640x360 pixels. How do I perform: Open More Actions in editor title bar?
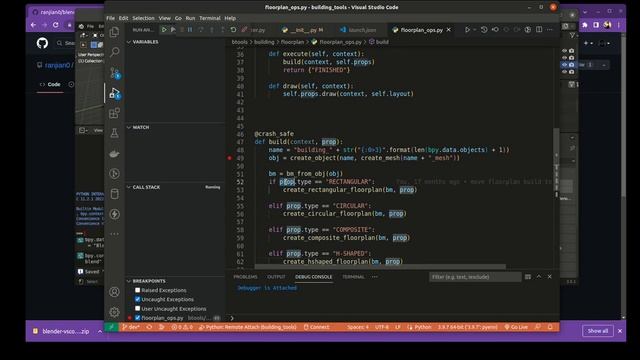pos(550,30)
